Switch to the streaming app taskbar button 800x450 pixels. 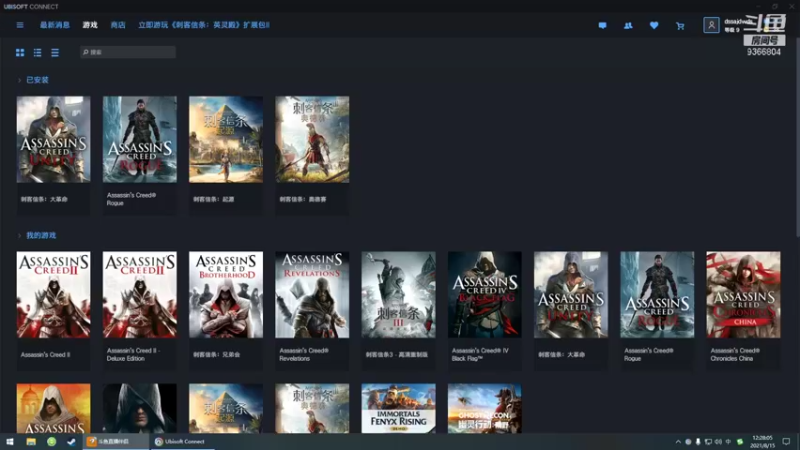pos(116,442)
